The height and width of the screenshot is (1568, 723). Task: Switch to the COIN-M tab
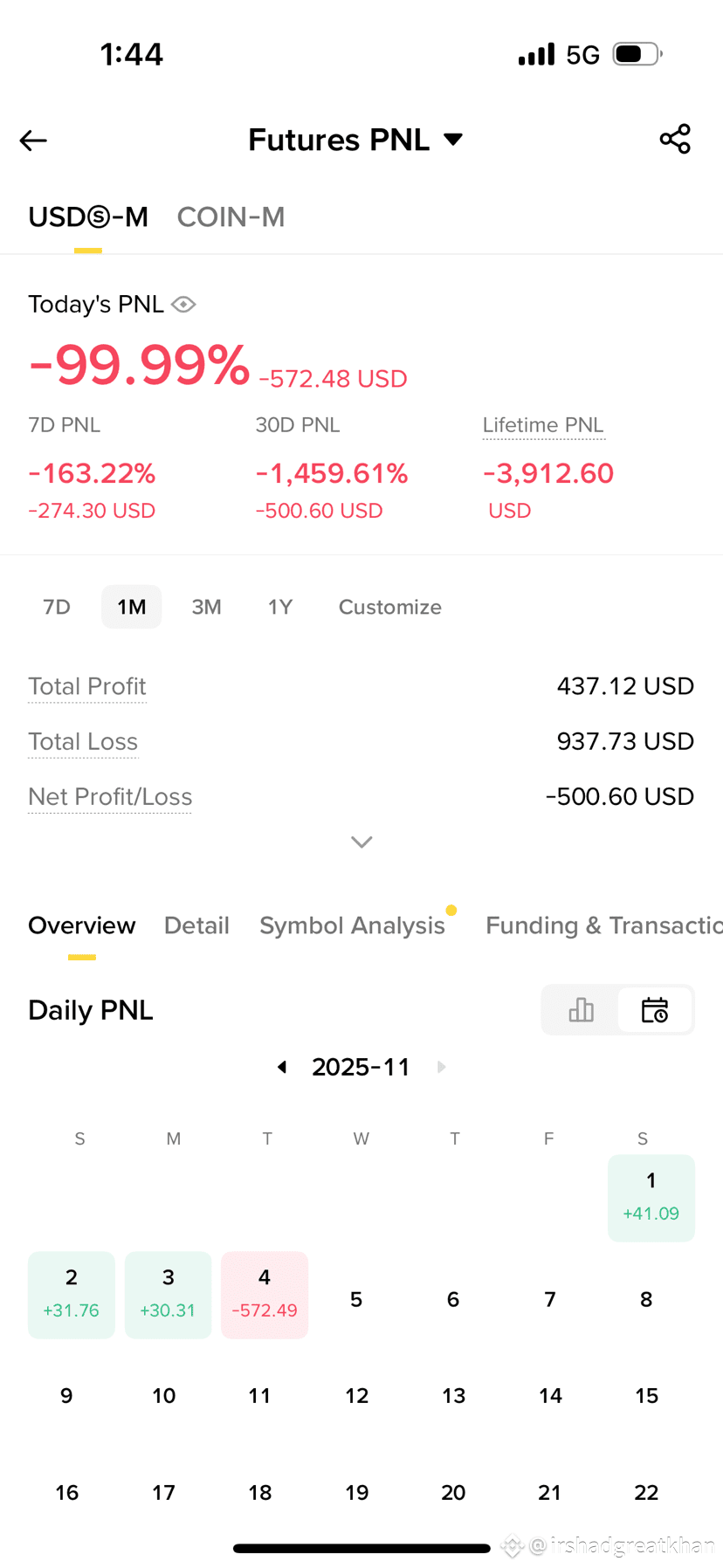231,217
